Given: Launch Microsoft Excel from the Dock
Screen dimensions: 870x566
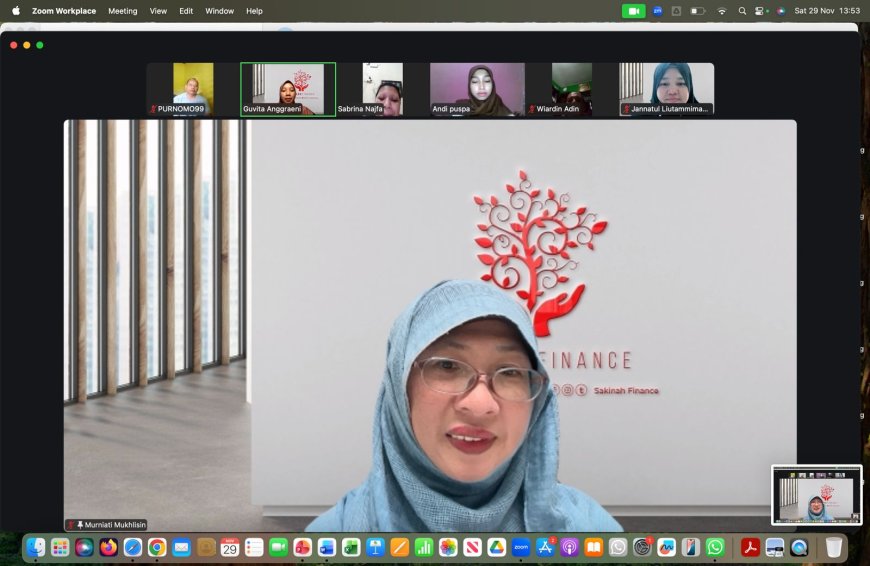Looking at the screenshot, I should tap(351, 548).
